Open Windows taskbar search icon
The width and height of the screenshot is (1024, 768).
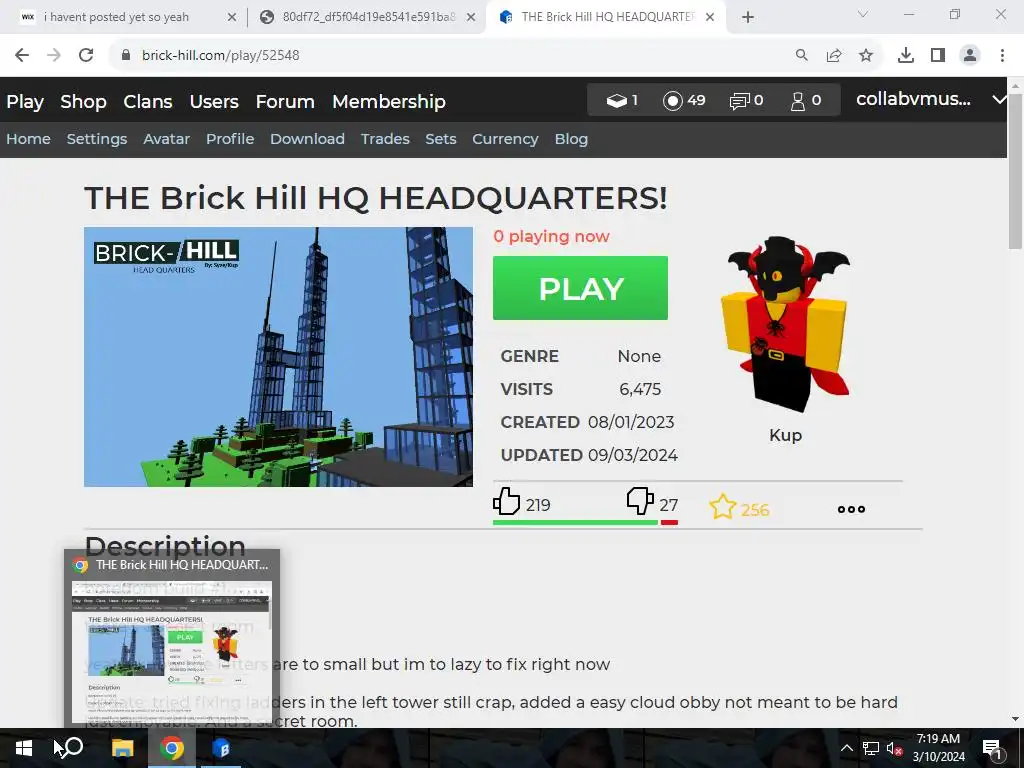tap(72, 747)
